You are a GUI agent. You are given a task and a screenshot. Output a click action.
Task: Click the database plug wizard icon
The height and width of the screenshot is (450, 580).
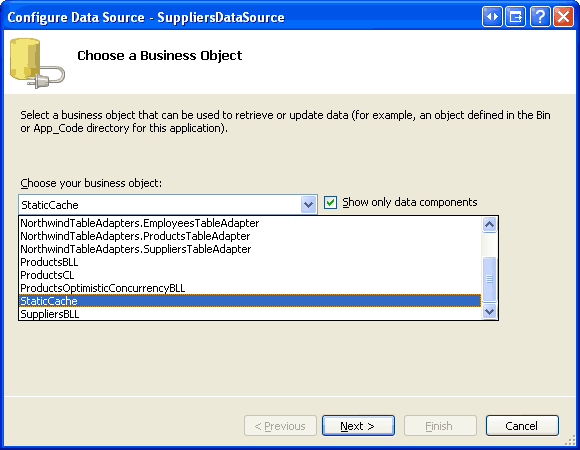[37, 63]
